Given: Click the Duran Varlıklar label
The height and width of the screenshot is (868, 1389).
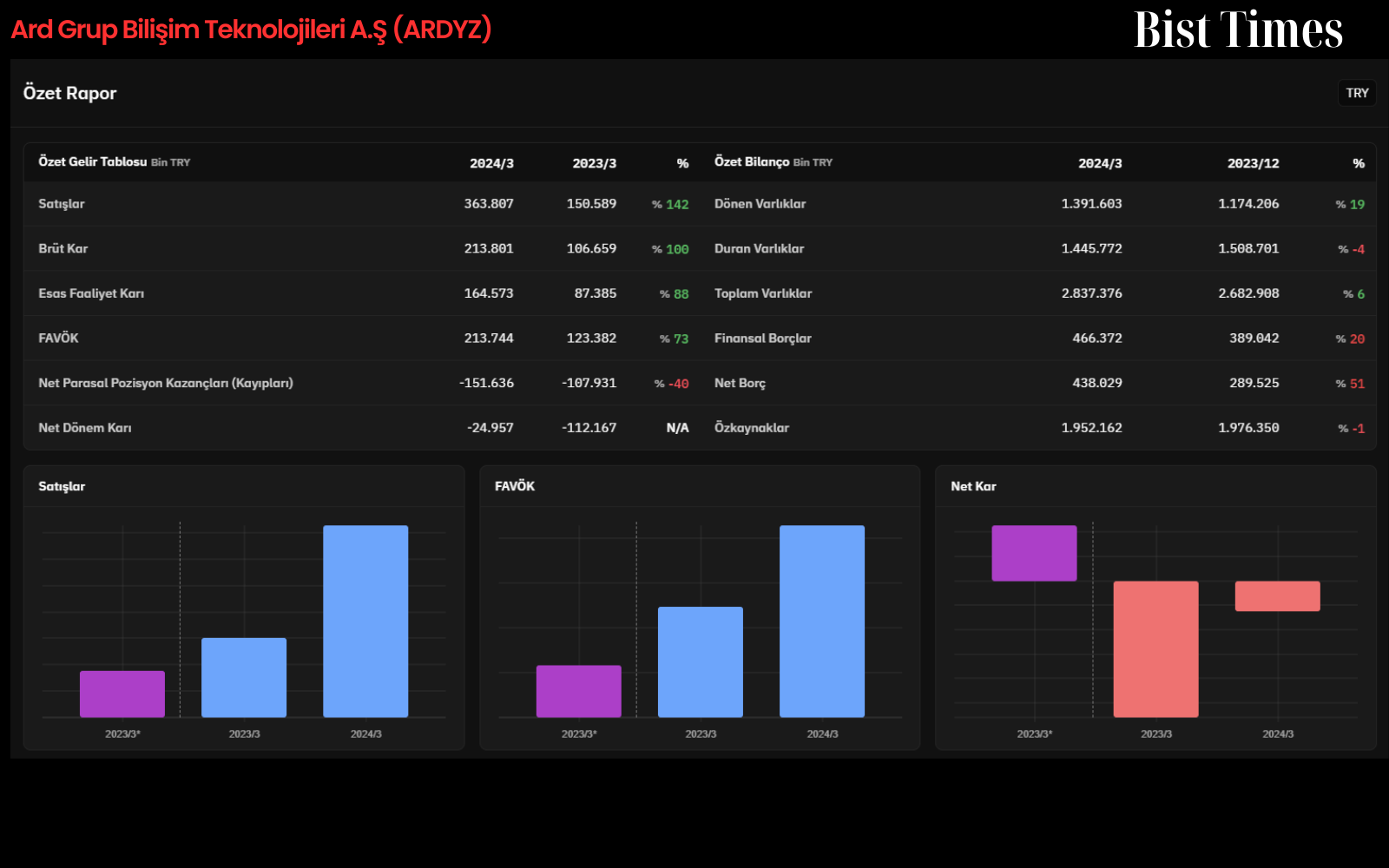Looking at the screenshot, I should [759, 248].
